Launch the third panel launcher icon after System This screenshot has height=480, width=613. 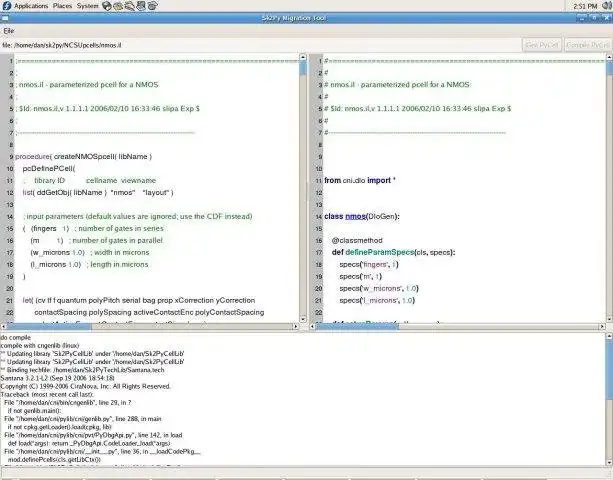[130, 6]
